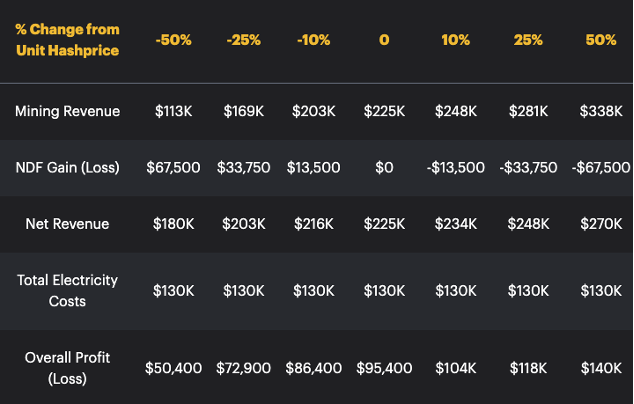Click the $140K Overall Profit cell

600,368
